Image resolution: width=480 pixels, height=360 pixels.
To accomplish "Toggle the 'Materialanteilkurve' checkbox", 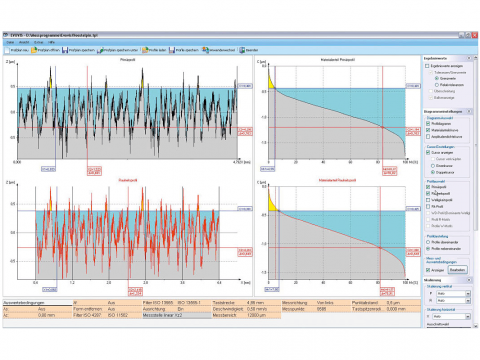I will [428, 130].
